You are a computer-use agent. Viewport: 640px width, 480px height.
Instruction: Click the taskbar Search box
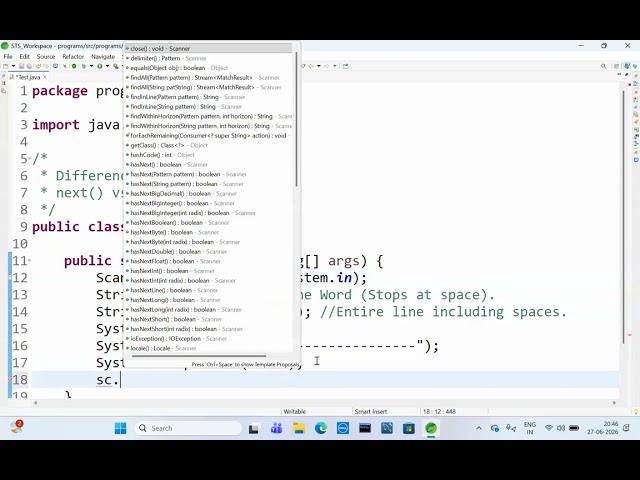point(188,428)
